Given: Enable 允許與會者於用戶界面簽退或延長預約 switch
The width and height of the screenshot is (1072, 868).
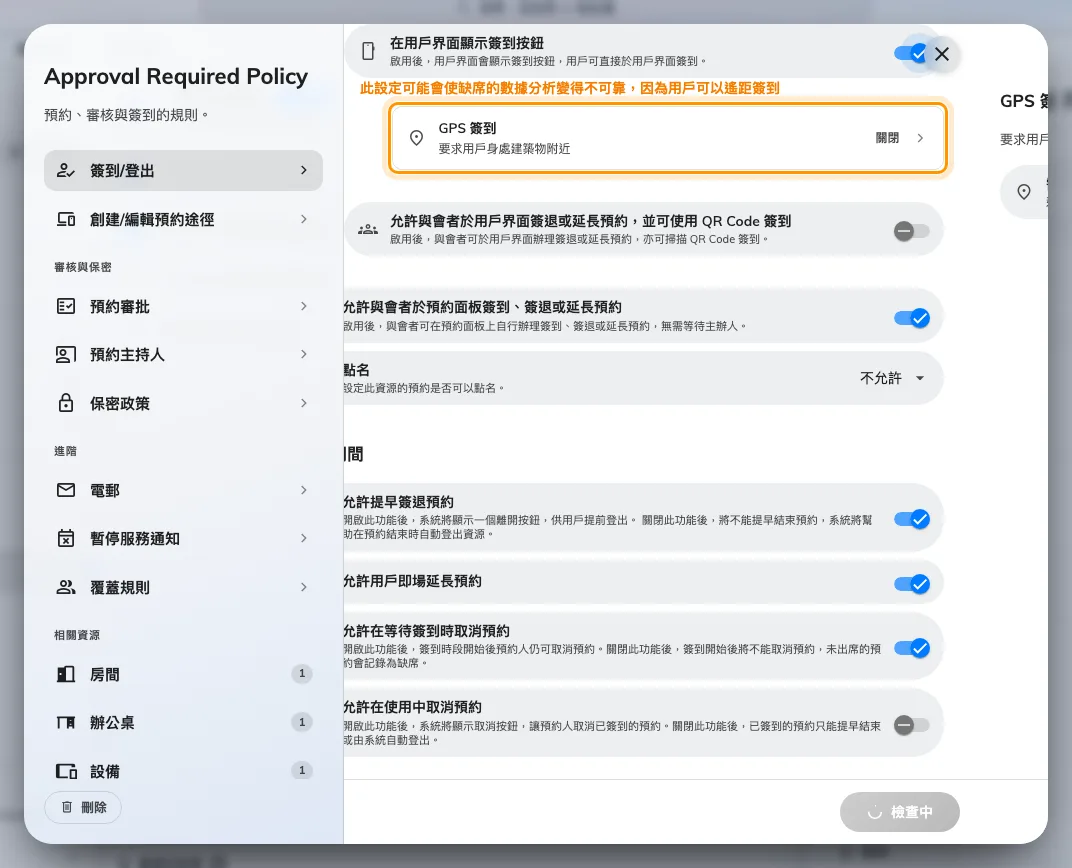Looking at the screenshot, I should coord(912,231).
